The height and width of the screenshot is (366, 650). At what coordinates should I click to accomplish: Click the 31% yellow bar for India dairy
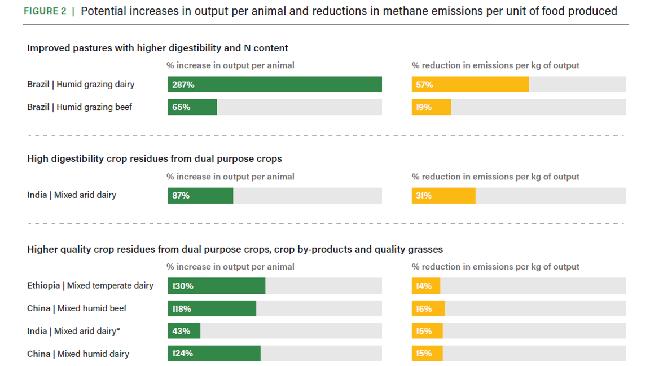[444, 196]
